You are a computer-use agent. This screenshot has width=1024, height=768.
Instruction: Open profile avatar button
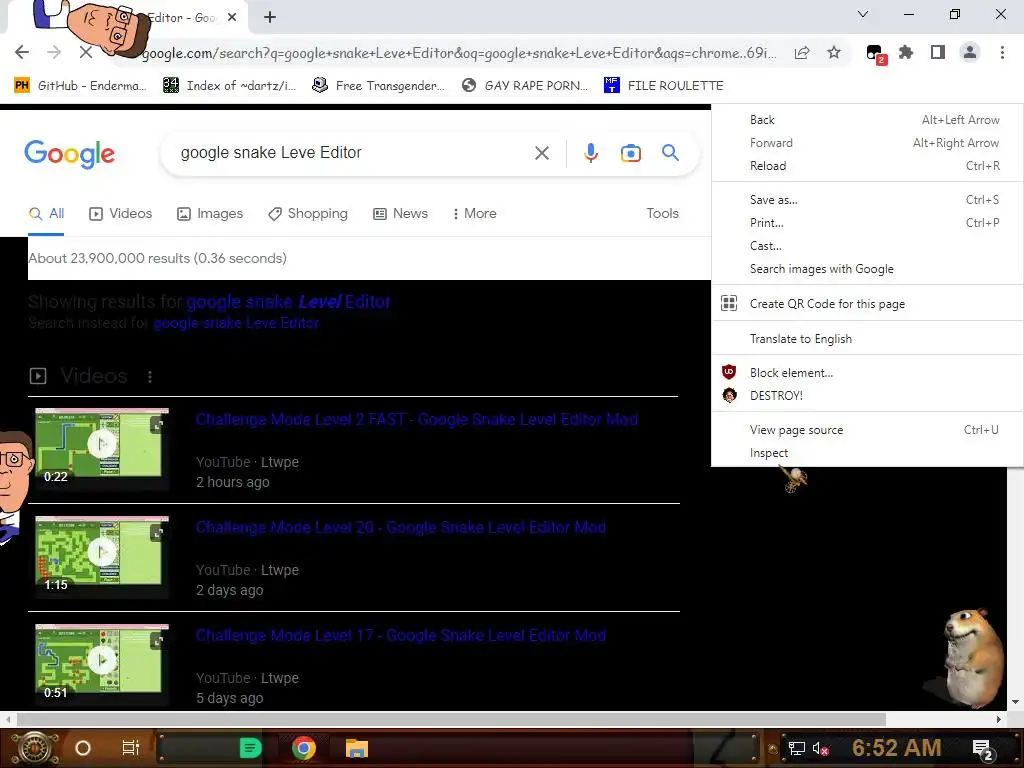[x=970, y=52]
